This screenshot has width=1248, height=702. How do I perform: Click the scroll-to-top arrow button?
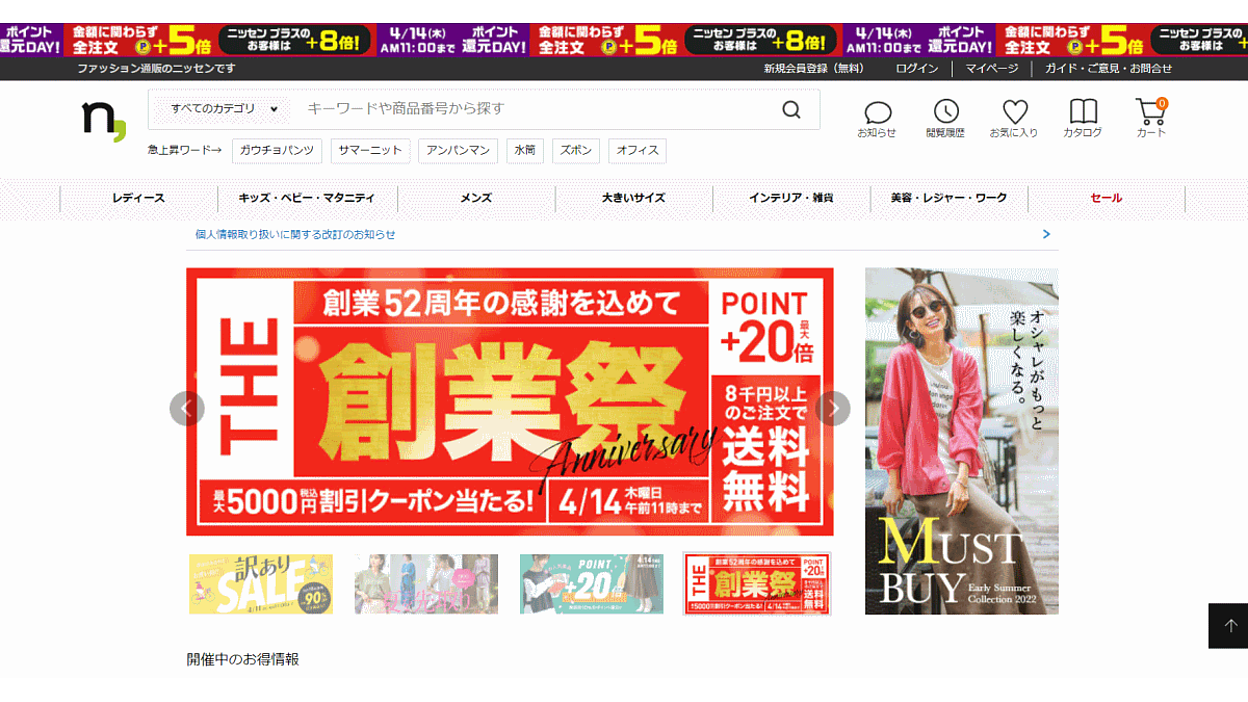pyautogui.click(x=1229, y=626)
